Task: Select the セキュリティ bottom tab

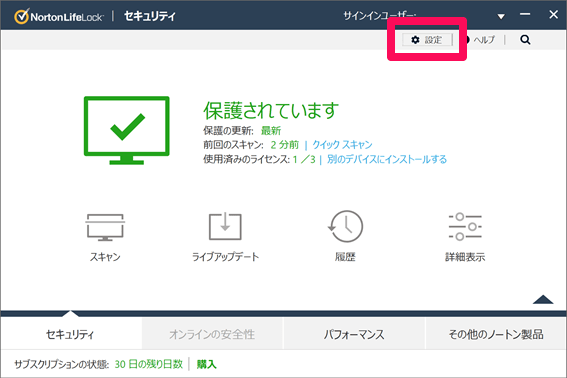Action: 71,334
